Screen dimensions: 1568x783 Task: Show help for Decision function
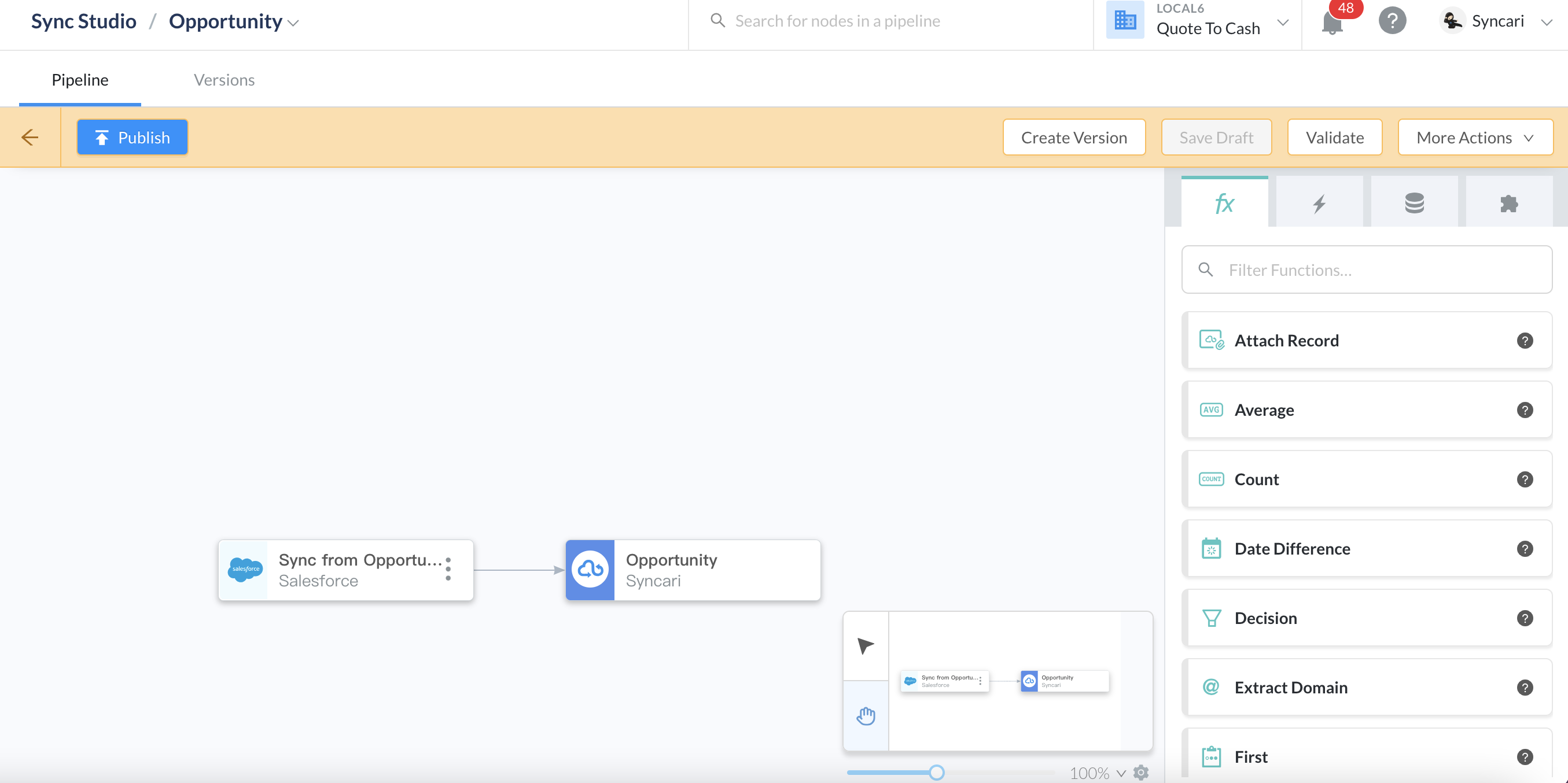[1525, 618]
